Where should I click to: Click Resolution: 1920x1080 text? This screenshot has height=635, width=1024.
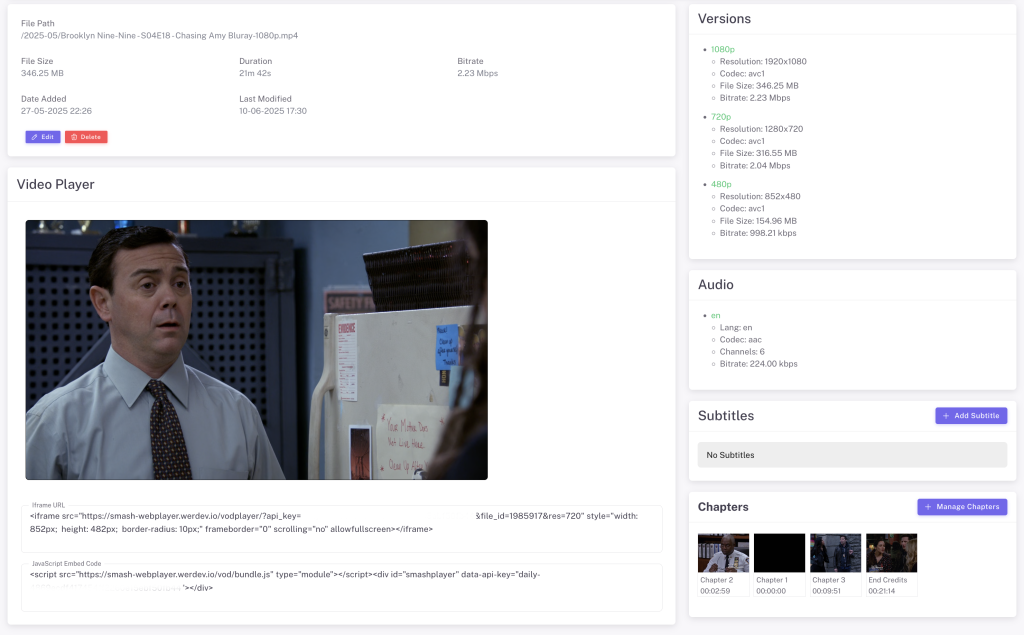coord(763,61)
